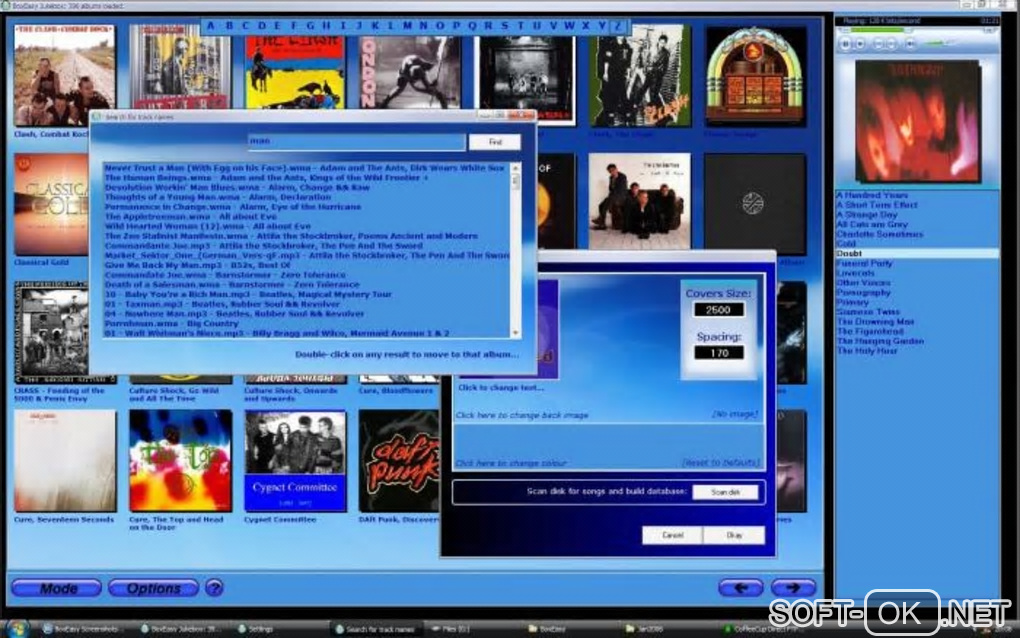1020x638 pixels.
Task: Select the Cure The Top album cover
Action: tap(180, 460)
